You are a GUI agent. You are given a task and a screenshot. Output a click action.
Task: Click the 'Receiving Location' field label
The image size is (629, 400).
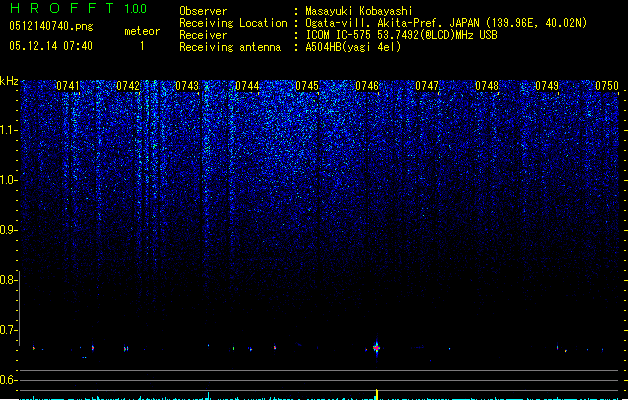click(x=233, y=23)
